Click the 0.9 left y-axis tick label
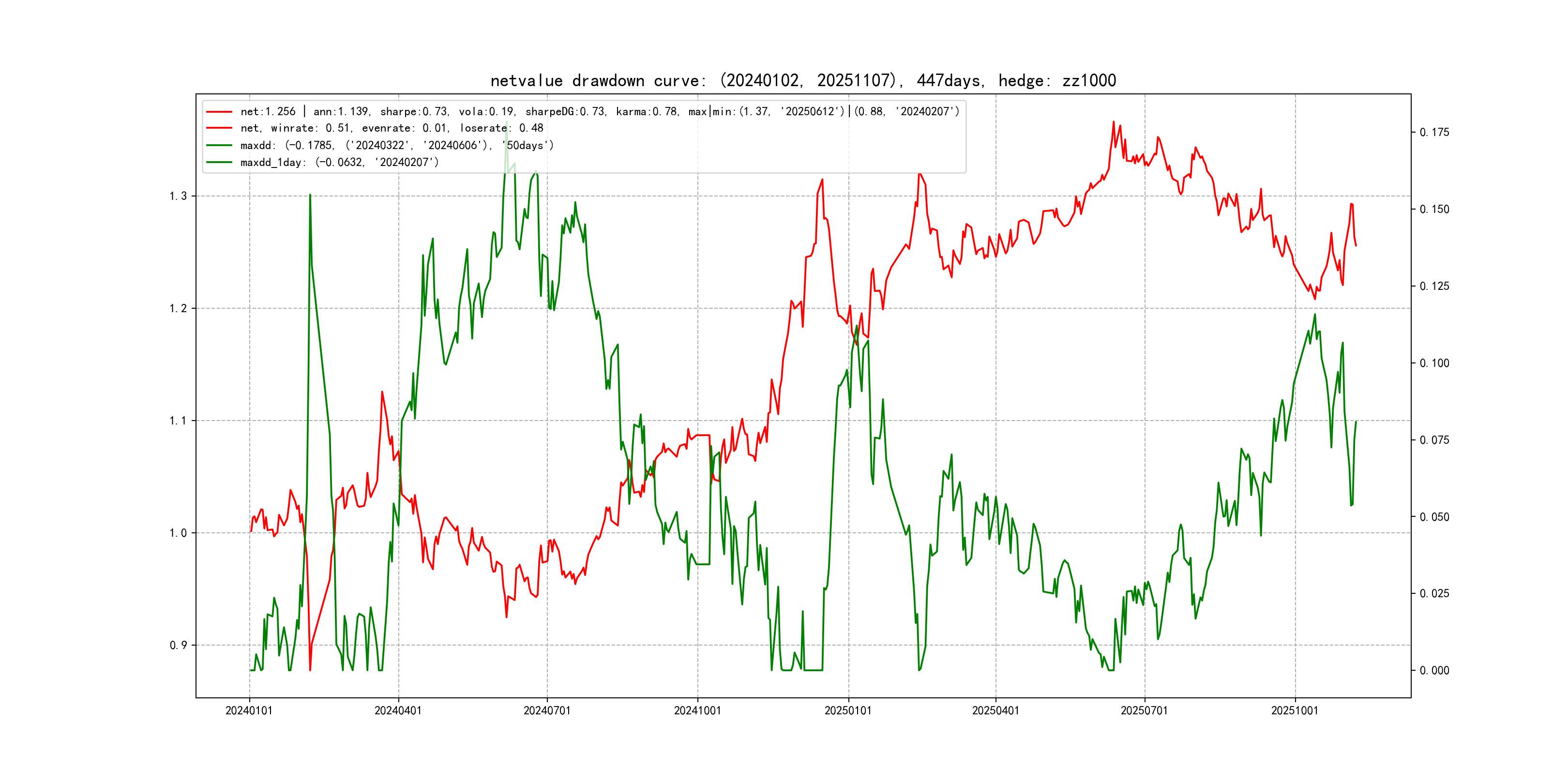The height and width of the screenshot is (784, 1568). point(178,645)
